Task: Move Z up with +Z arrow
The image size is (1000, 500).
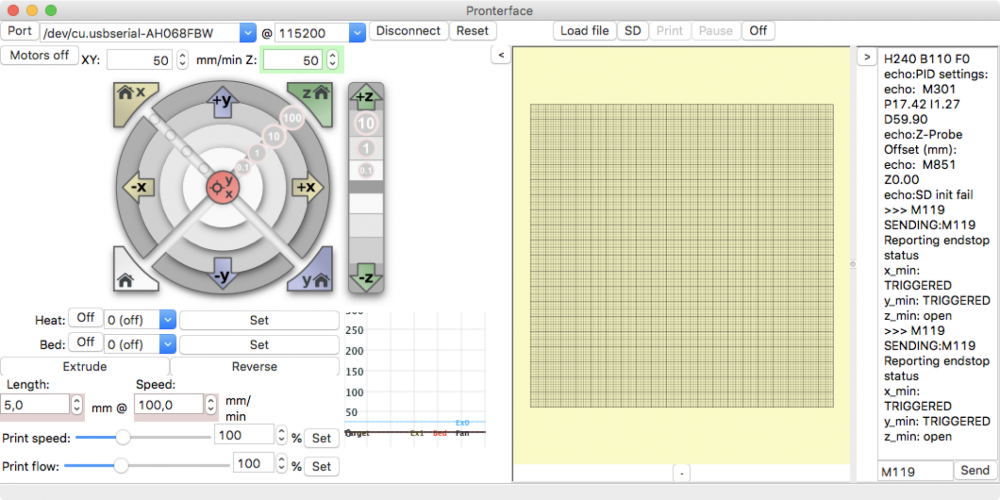Action: pos(365,98)
